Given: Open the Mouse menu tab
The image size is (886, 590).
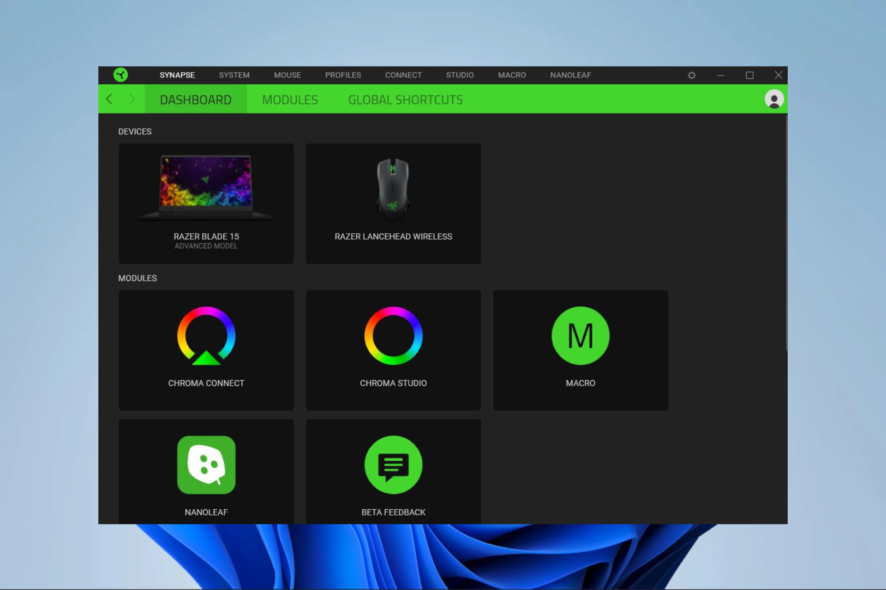Looking at the screenshot, I should click(287, 75).
